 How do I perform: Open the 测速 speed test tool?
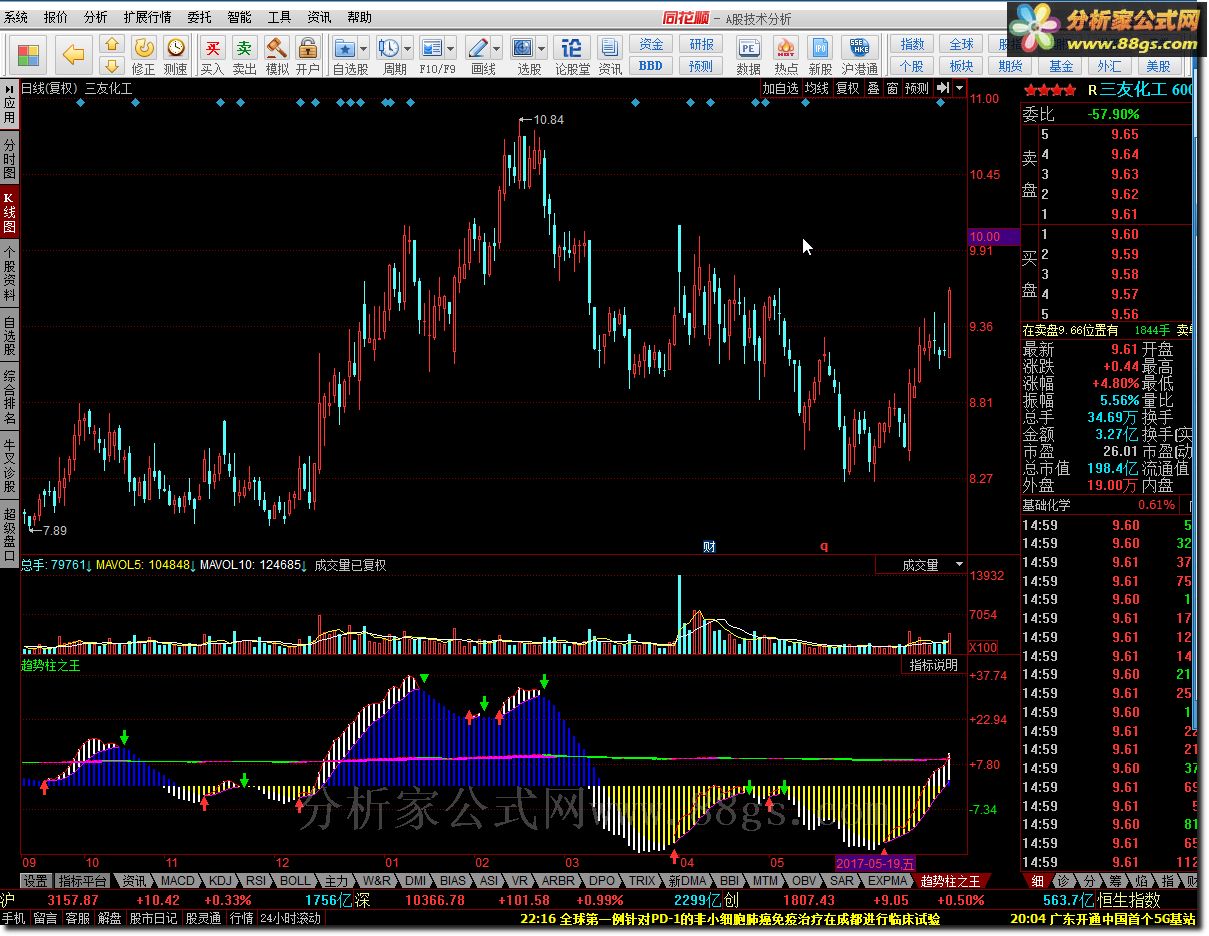[176, 55]
